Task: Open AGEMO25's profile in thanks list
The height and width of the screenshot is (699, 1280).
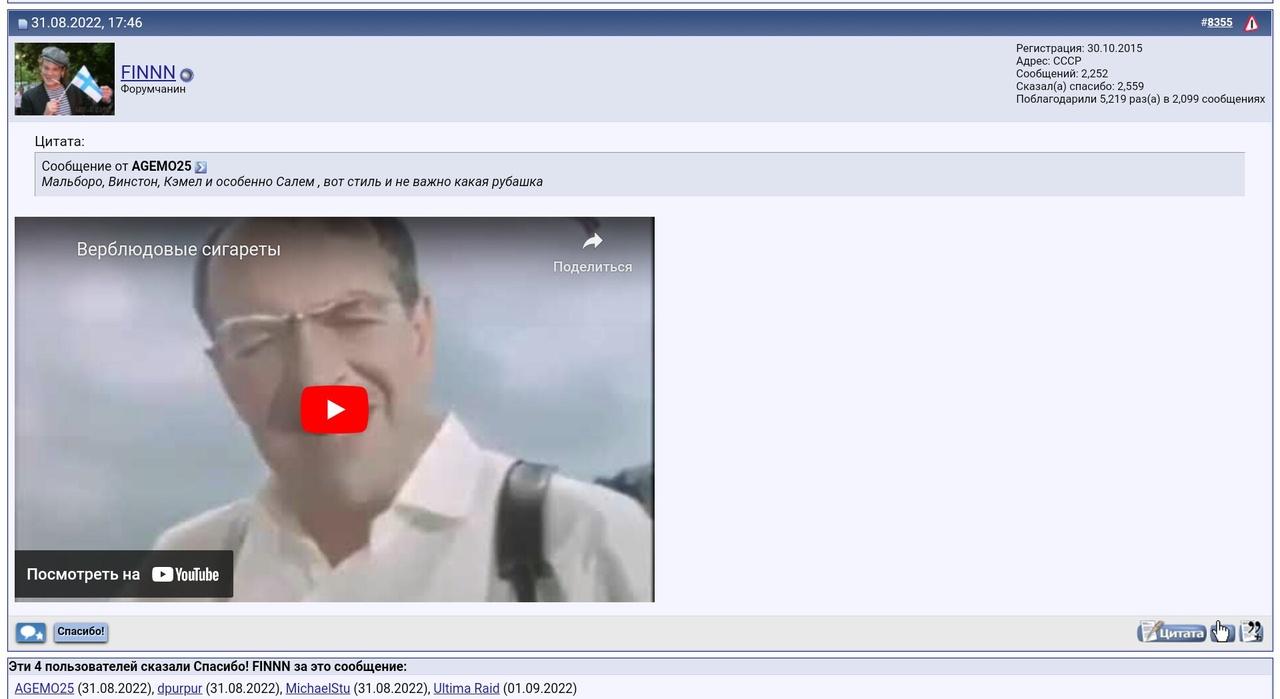Action: point(44,688)
